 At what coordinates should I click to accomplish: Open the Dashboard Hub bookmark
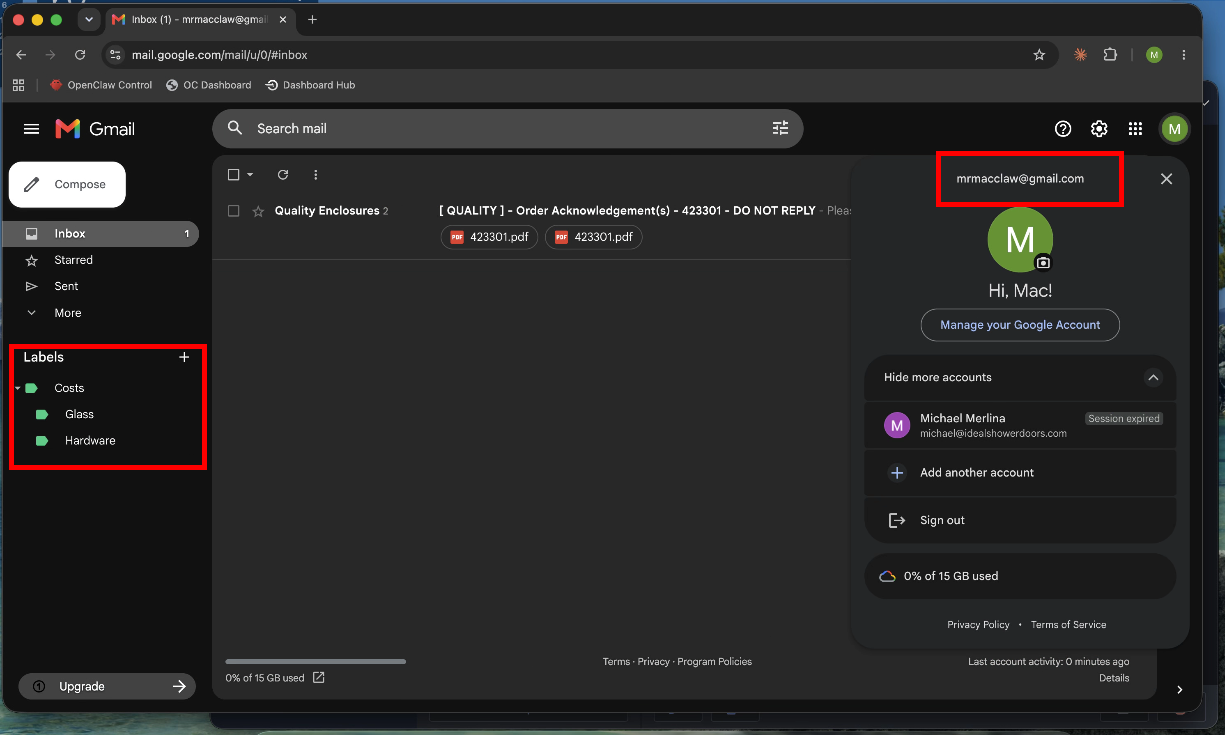pyautogui.click(x=310, y=85)
